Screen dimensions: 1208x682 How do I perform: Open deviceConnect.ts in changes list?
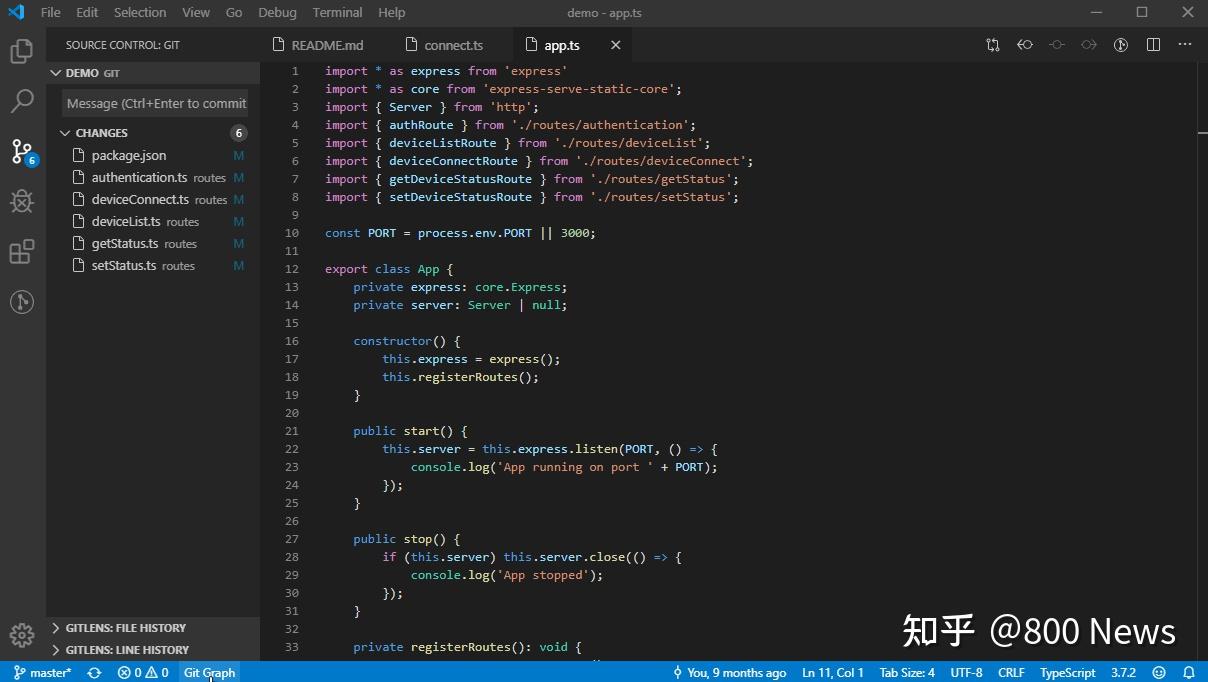pyautogui.click(x=153, y=200)
